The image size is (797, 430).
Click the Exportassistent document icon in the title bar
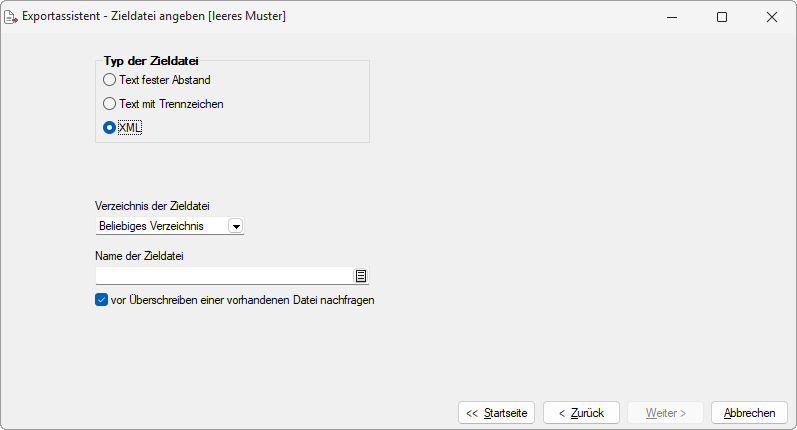point(11,17)
